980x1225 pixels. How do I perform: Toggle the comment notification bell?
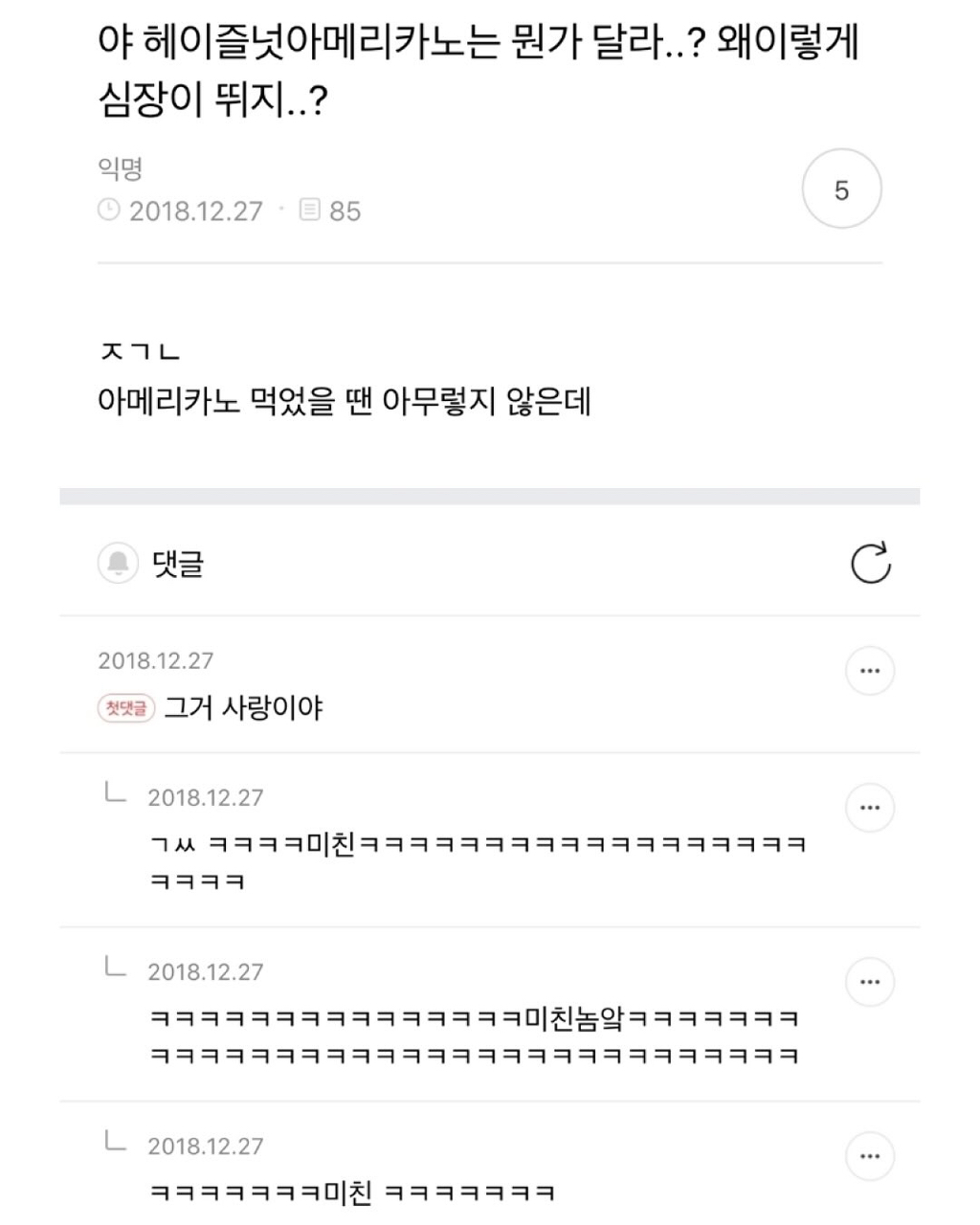tap(118, 563)
